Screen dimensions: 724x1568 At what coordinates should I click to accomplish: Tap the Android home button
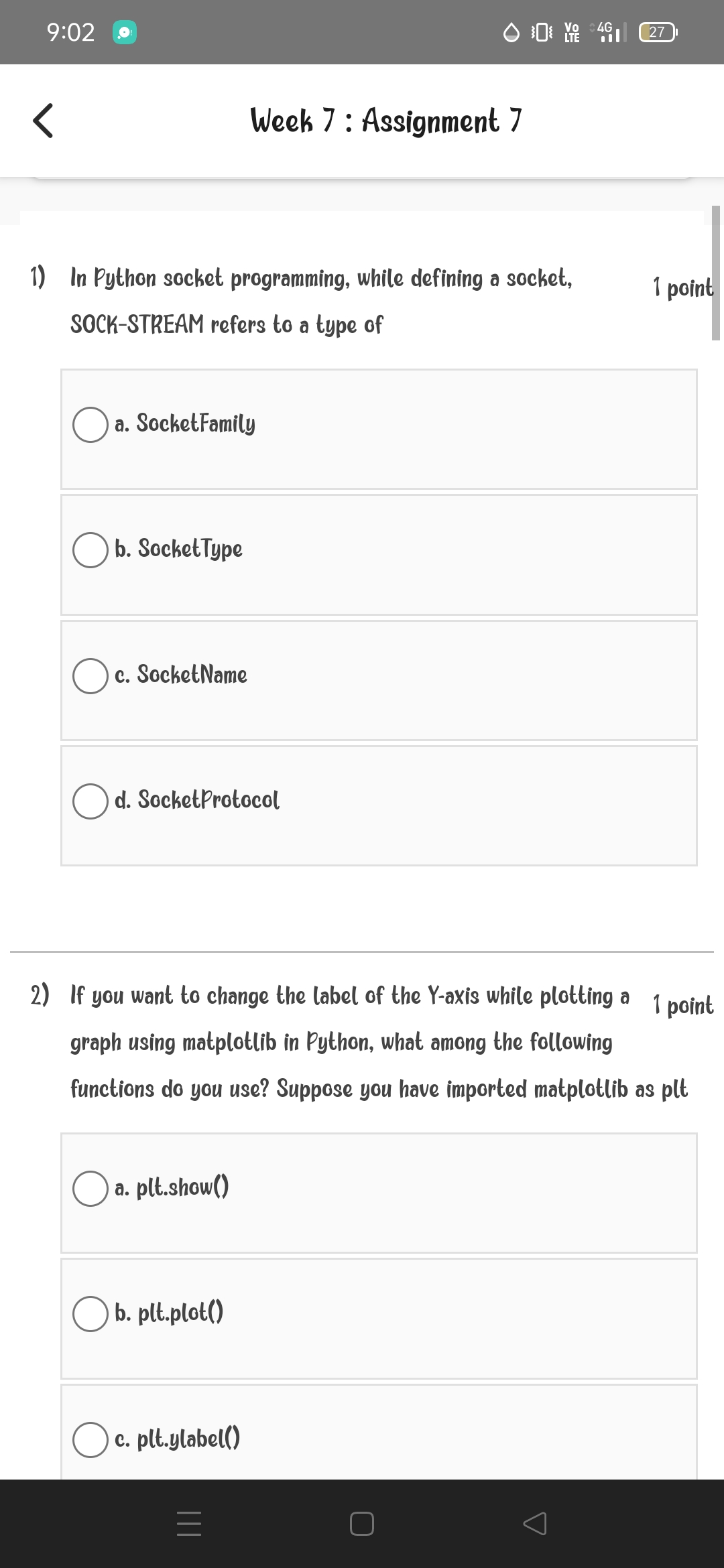click(362, 1524)
